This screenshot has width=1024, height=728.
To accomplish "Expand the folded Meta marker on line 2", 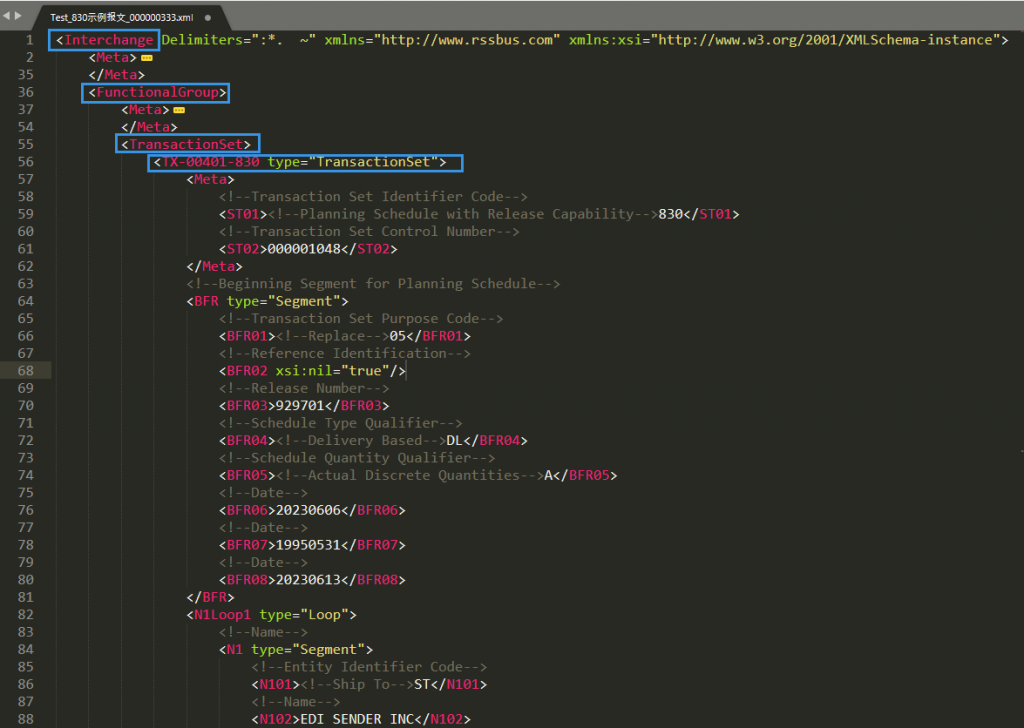I will pos(147,58).
